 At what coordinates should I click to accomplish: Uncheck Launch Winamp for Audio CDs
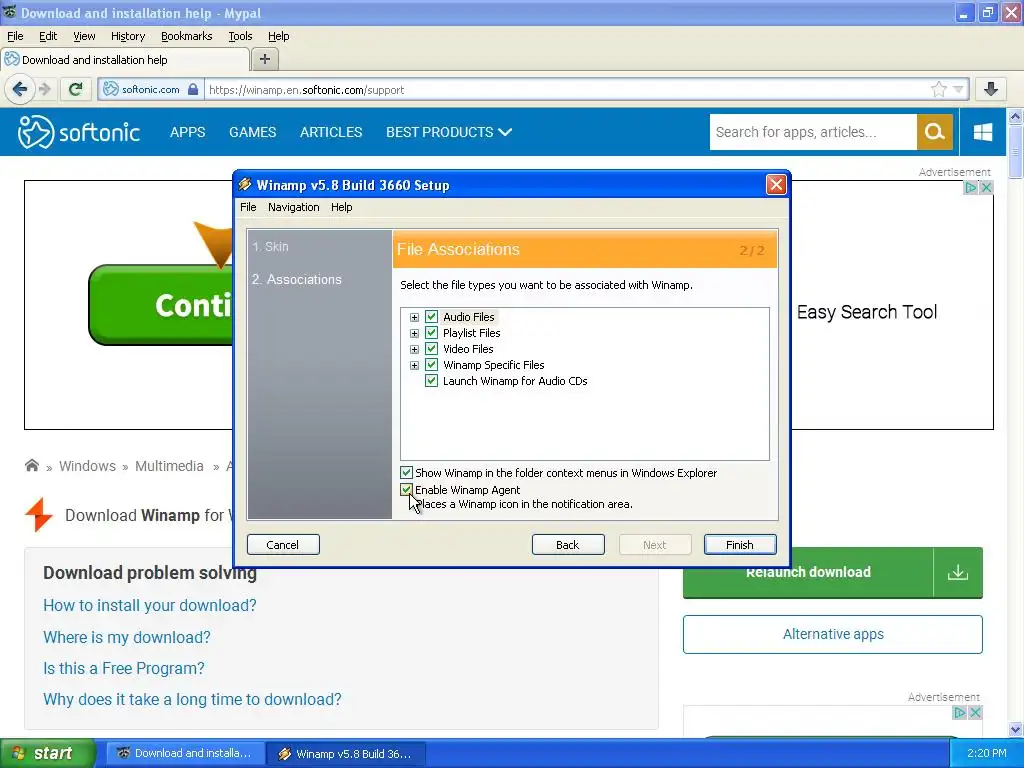[x=431, y=381]
